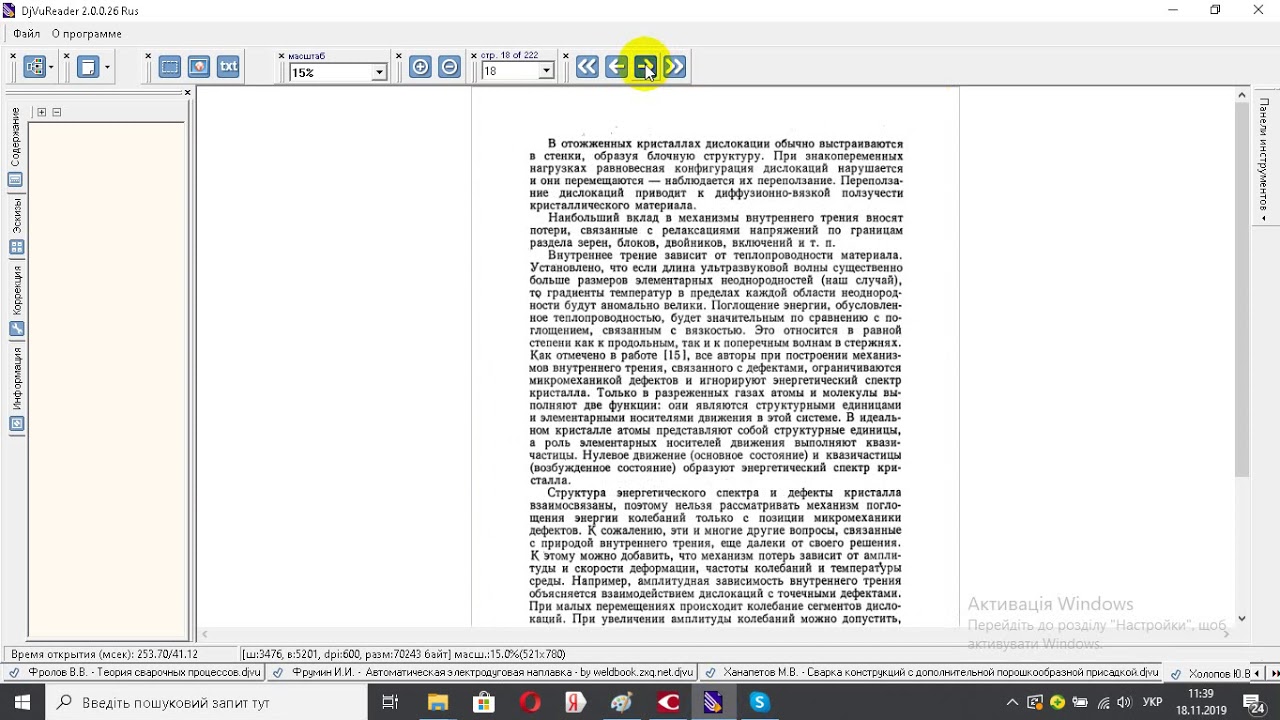
Task: Open the notification center icon
Action: [1254, 703]
